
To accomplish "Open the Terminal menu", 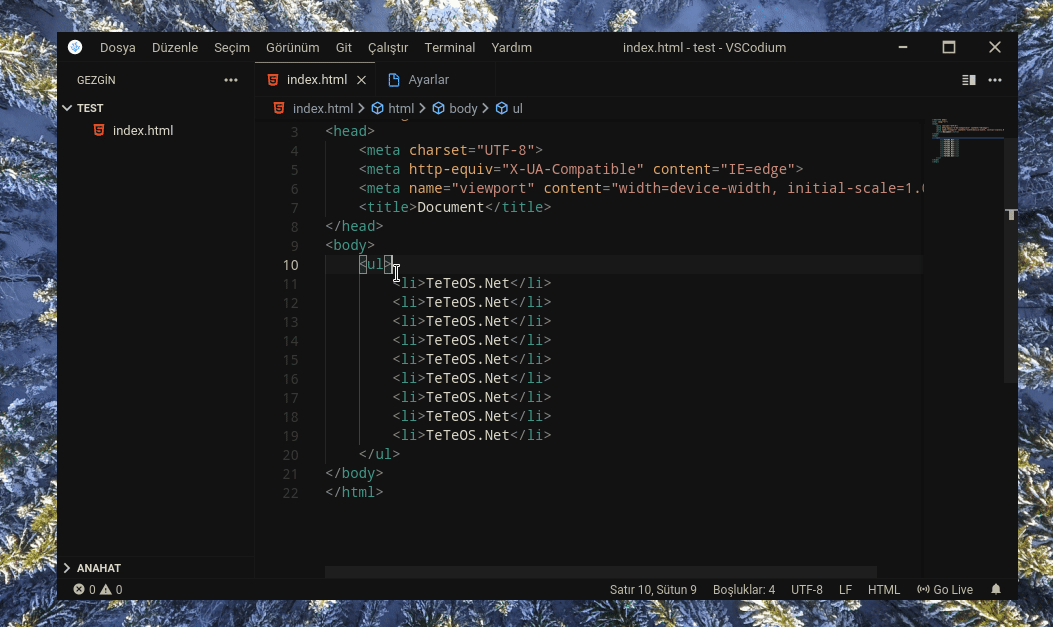I will pos(449,47).
